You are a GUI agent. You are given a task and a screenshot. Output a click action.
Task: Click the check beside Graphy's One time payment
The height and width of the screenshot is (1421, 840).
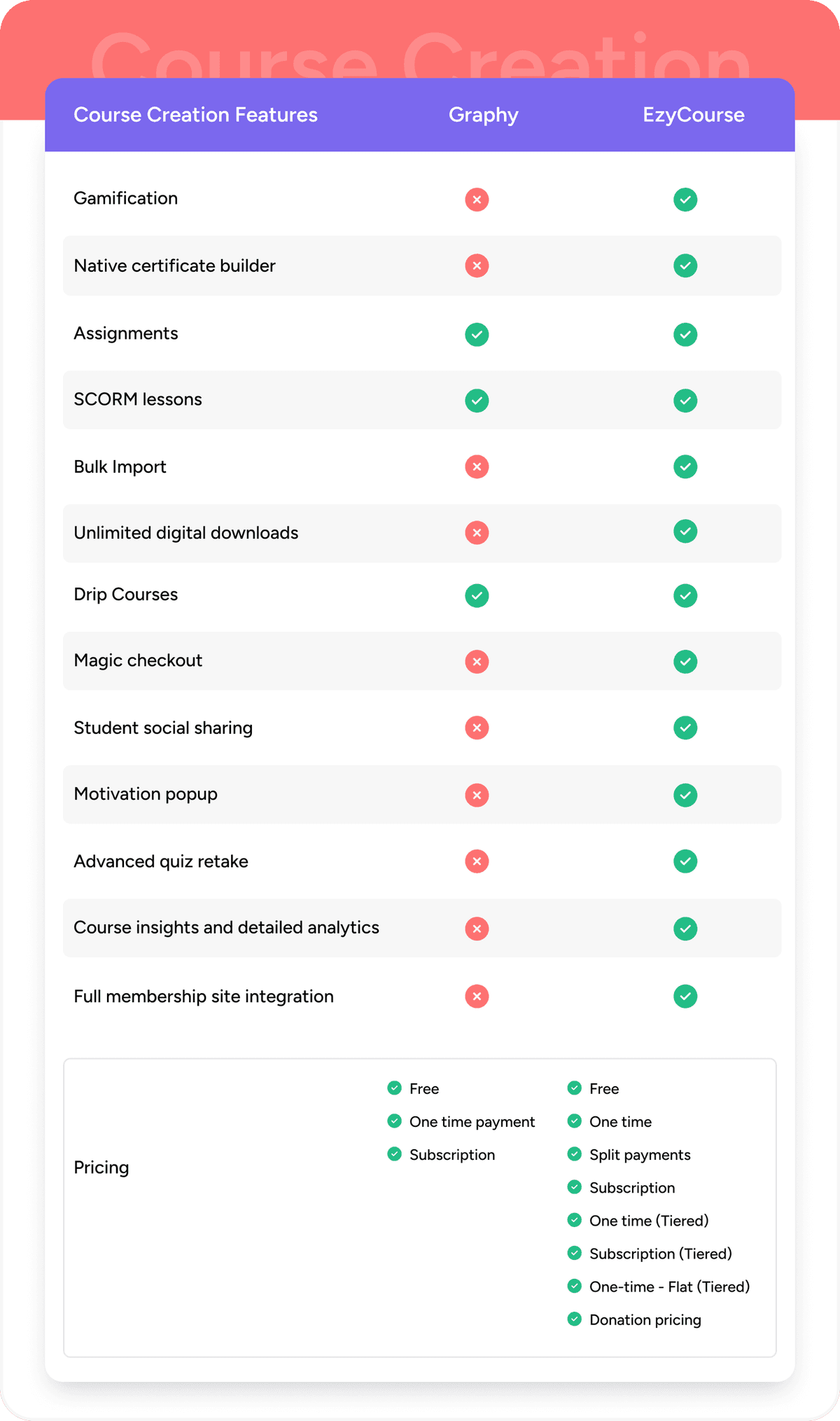pyautogui.click(x=394, y=1121)
